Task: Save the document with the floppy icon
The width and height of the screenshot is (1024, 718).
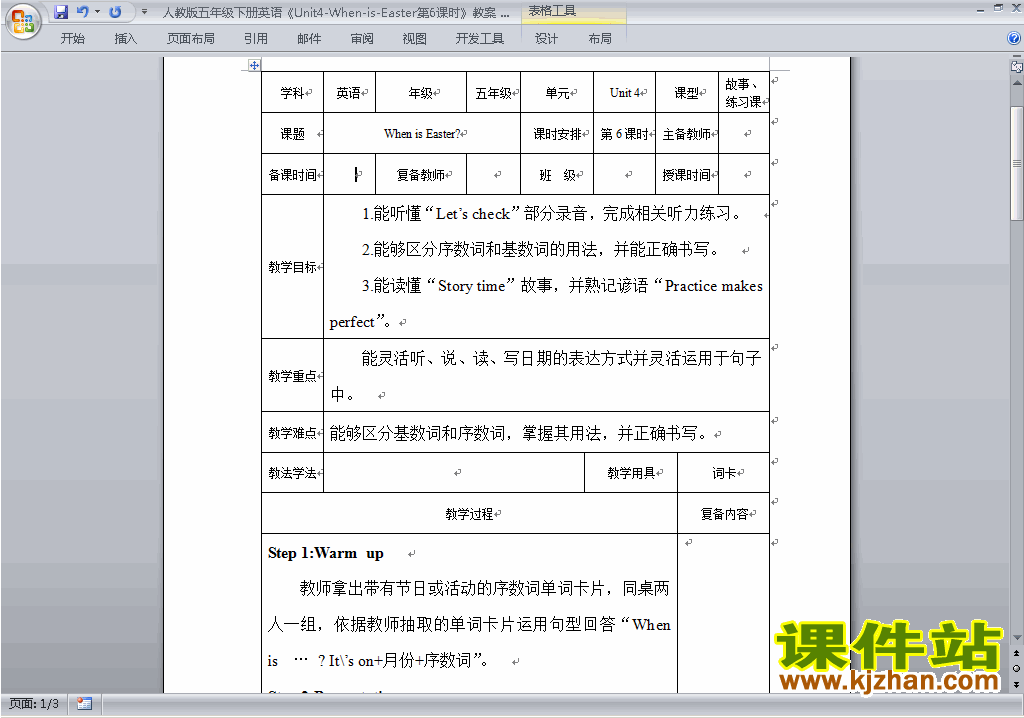Action: tap(61, 12)
